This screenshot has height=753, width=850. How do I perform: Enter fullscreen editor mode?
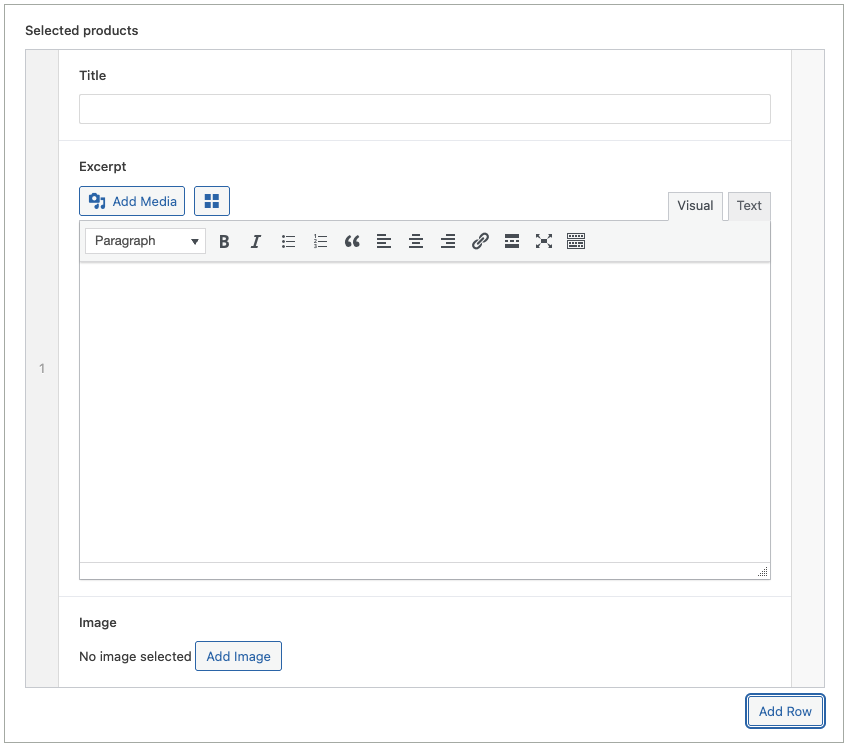point(544,241)
